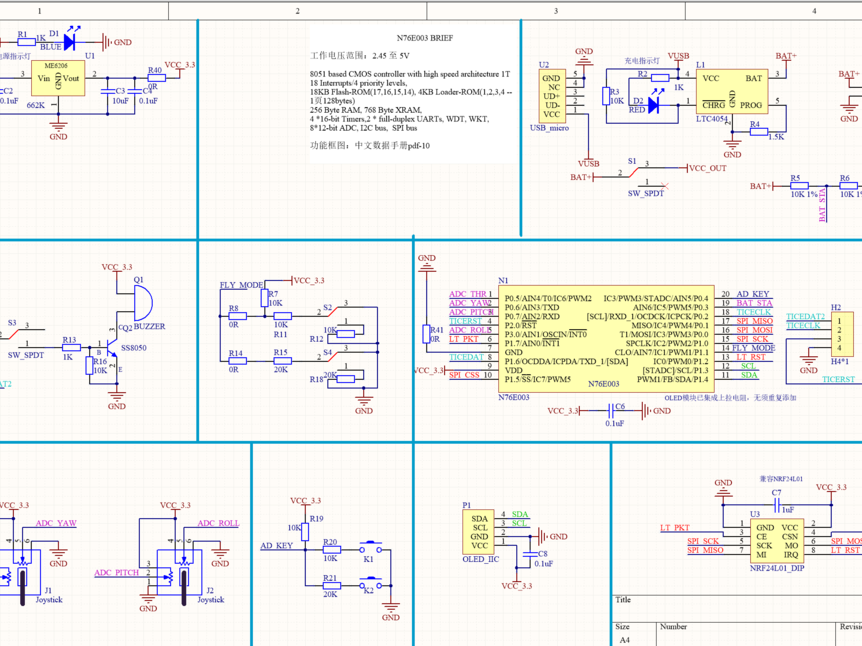The image size is (862, 646).
Task: Select resistor R3 10K
Action: [x=606, y=96]
